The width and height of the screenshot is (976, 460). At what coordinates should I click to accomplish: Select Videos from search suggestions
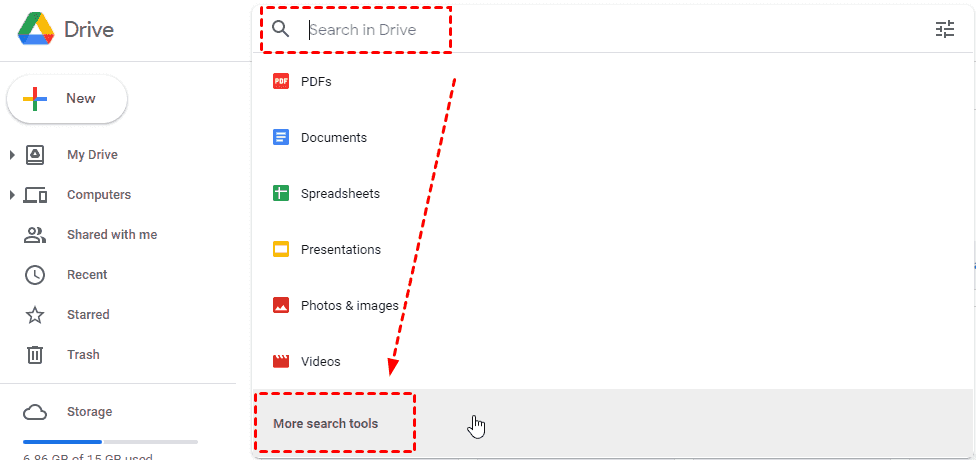tap(320, 362)
